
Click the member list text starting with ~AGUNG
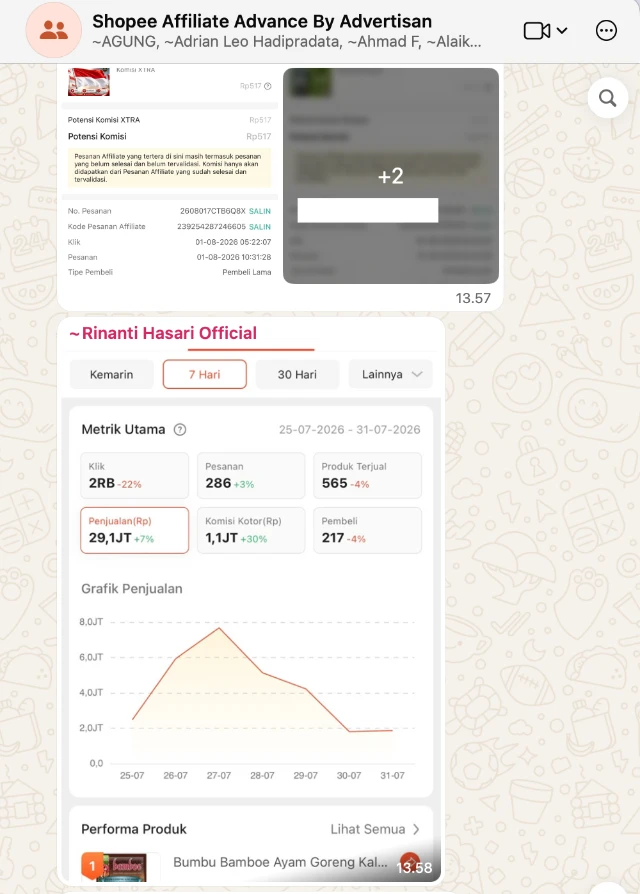click(x=287, y=42)
